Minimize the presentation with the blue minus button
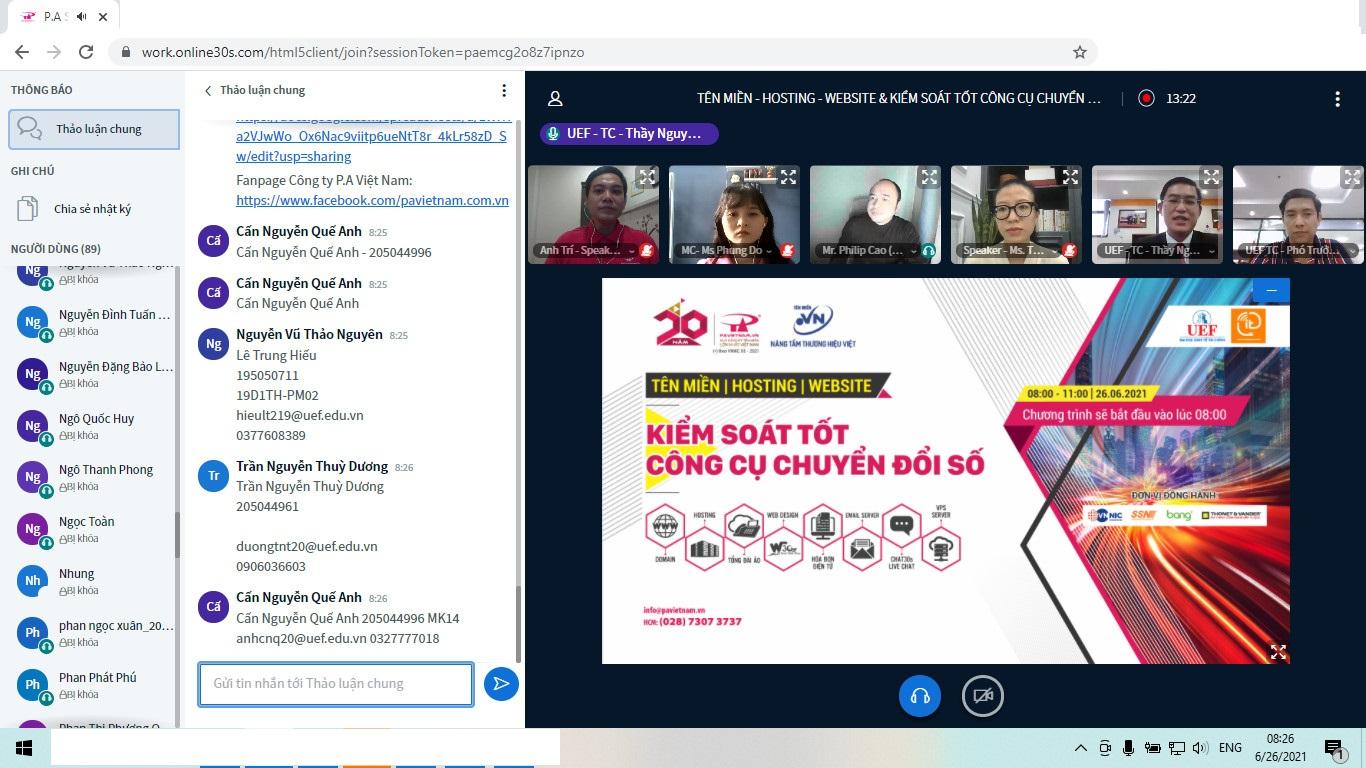 [1271, 290]
